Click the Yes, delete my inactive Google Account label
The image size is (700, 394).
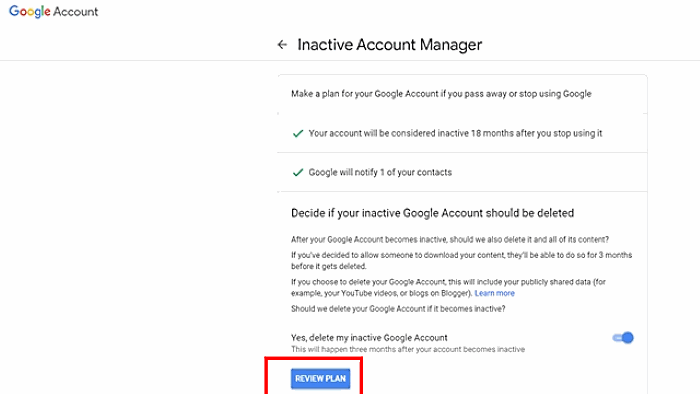point(369,338)
